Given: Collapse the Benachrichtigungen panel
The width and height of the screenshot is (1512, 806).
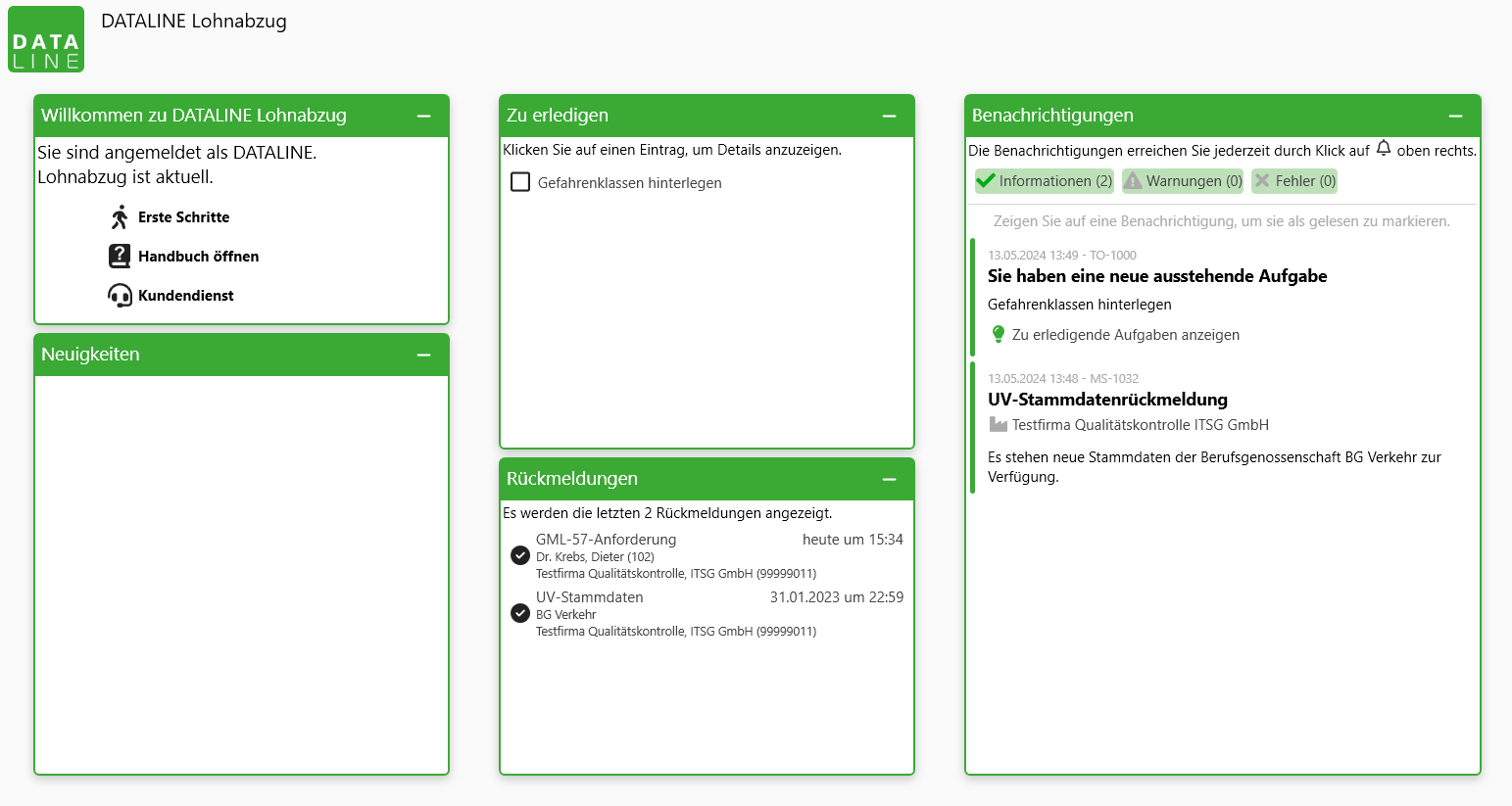Looking at the screenshot, I should 1455,116.
